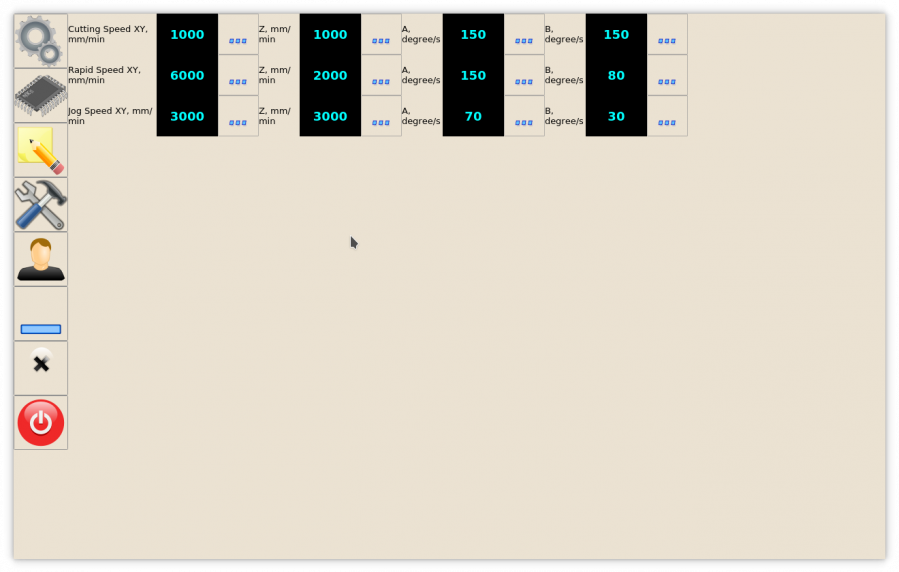This screenshot has height=572, width=899.
Task: Edit Jog Speed XY value via dots button
Action: pyautogui.click(x=238, y=116)
